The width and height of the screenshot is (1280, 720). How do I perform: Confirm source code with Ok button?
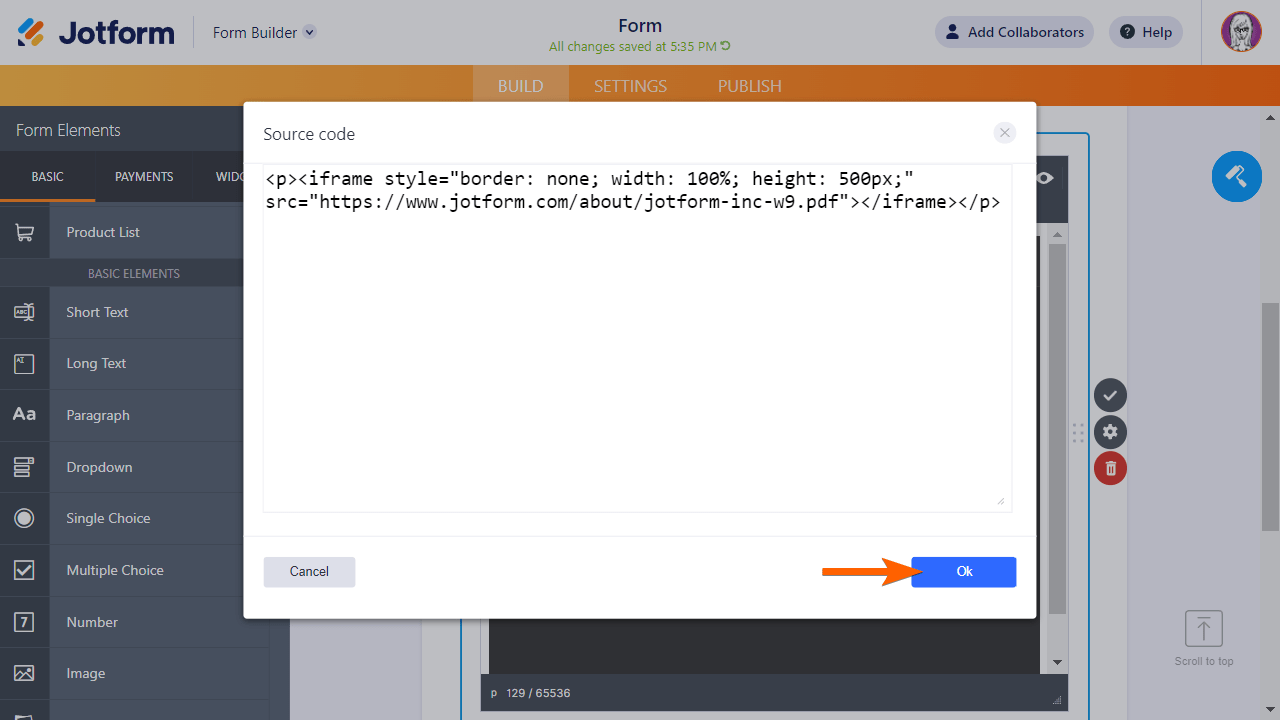tap(964, 572)
